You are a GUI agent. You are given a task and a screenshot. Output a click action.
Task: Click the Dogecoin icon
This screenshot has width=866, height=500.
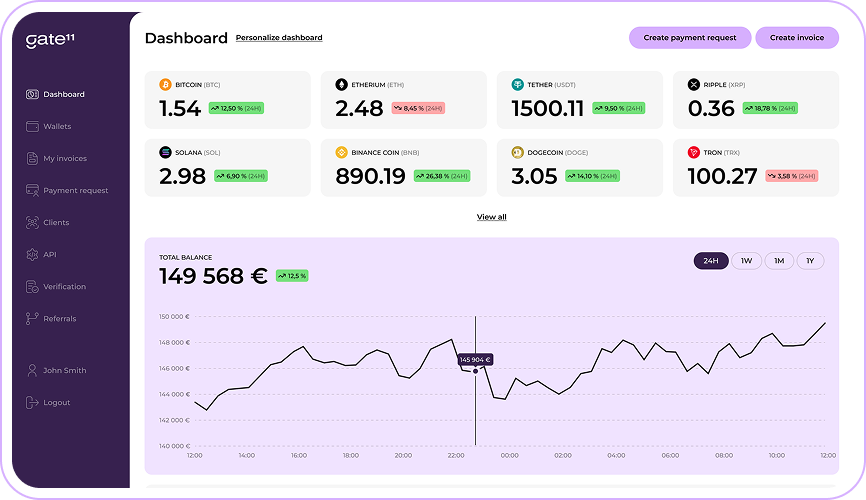point(517,153)
